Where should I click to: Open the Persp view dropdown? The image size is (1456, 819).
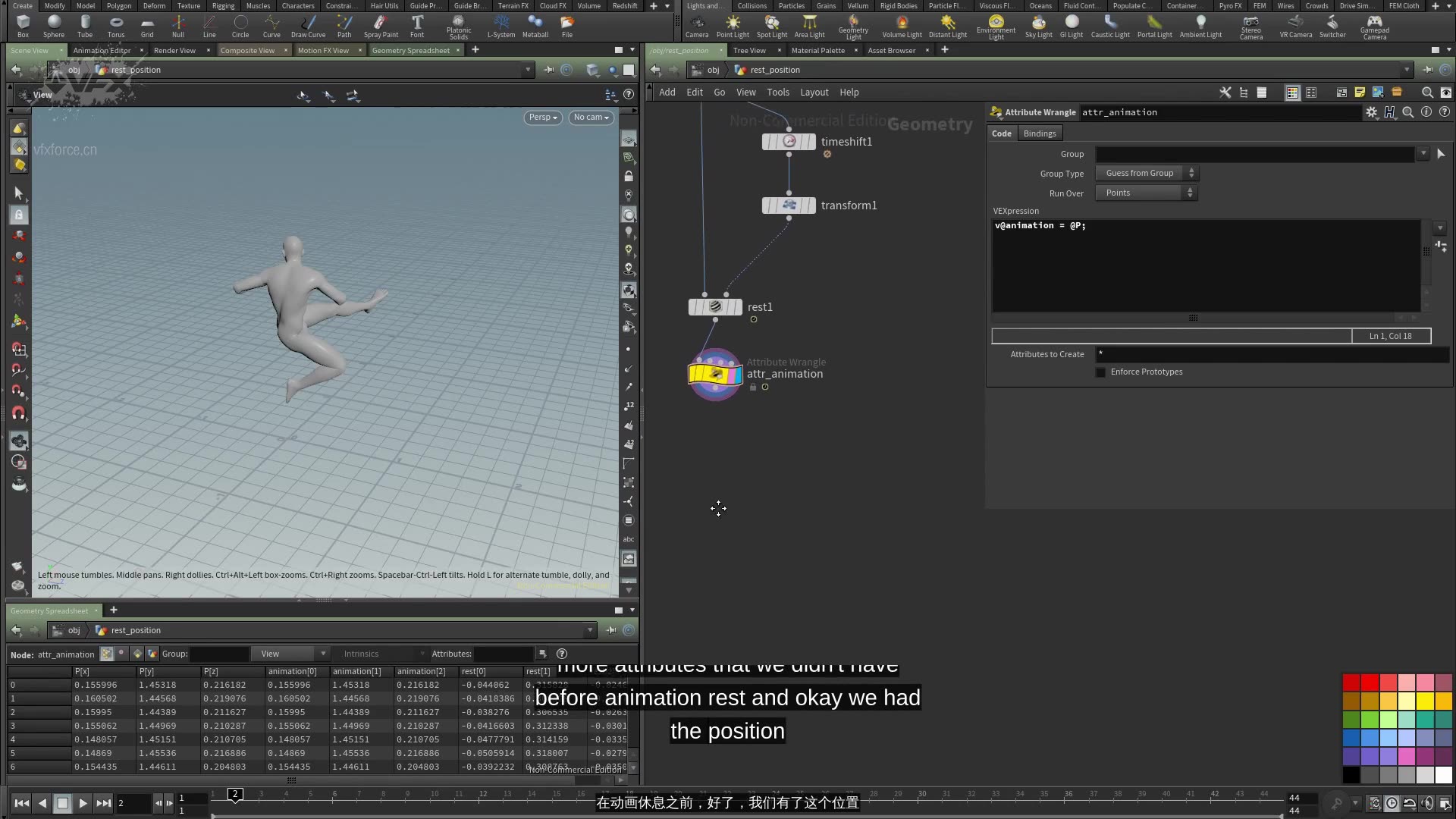point(542,118)
